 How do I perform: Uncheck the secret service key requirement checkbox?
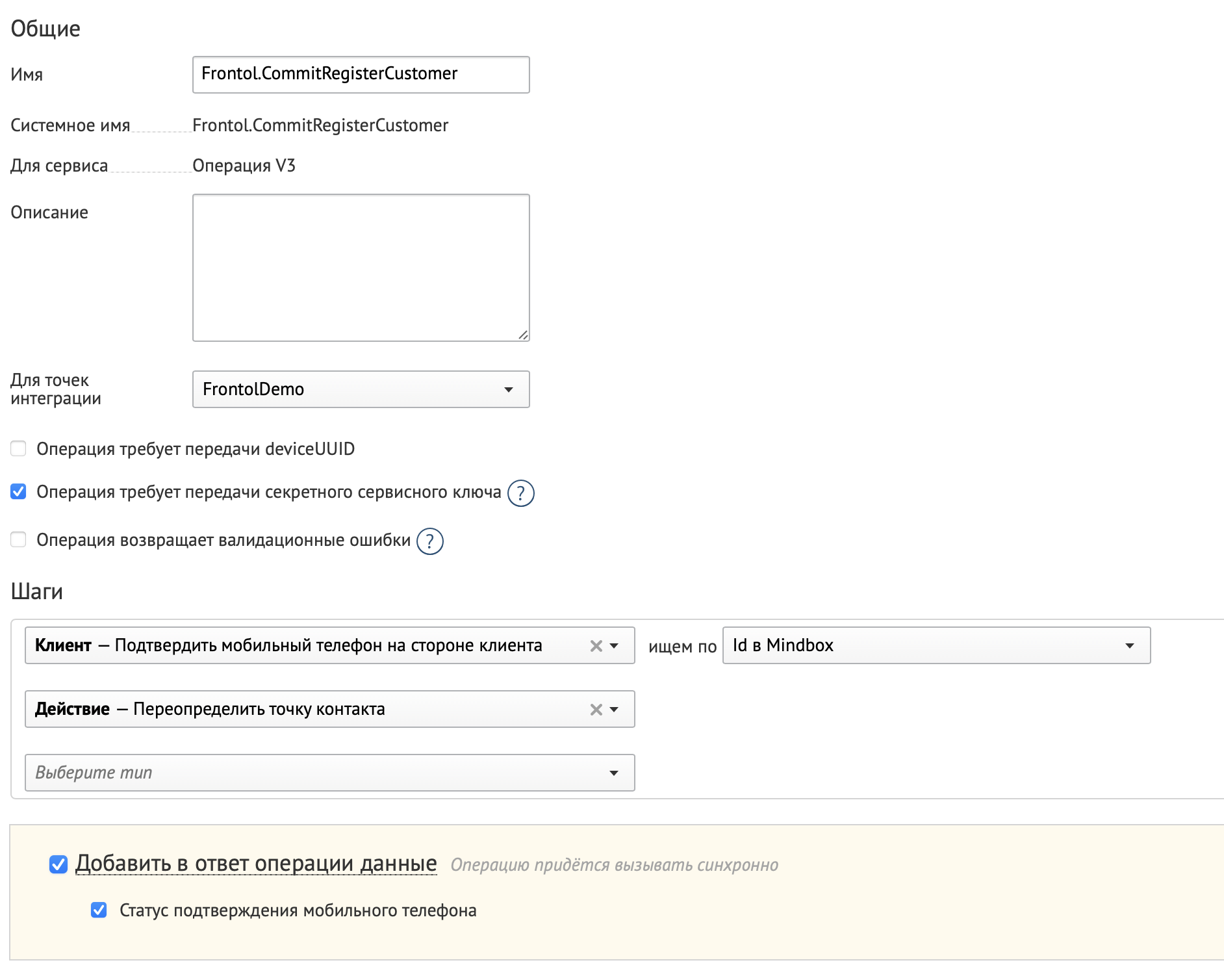click(x=18, y=491)
